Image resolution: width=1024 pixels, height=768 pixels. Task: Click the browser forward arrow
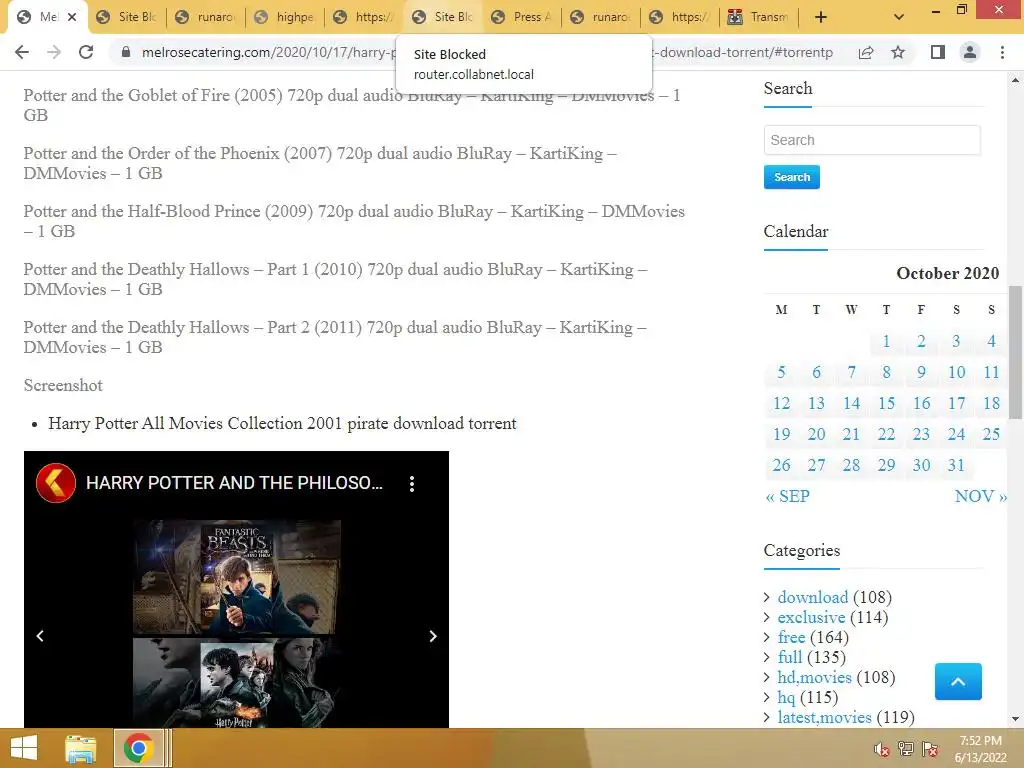point(54,52)
